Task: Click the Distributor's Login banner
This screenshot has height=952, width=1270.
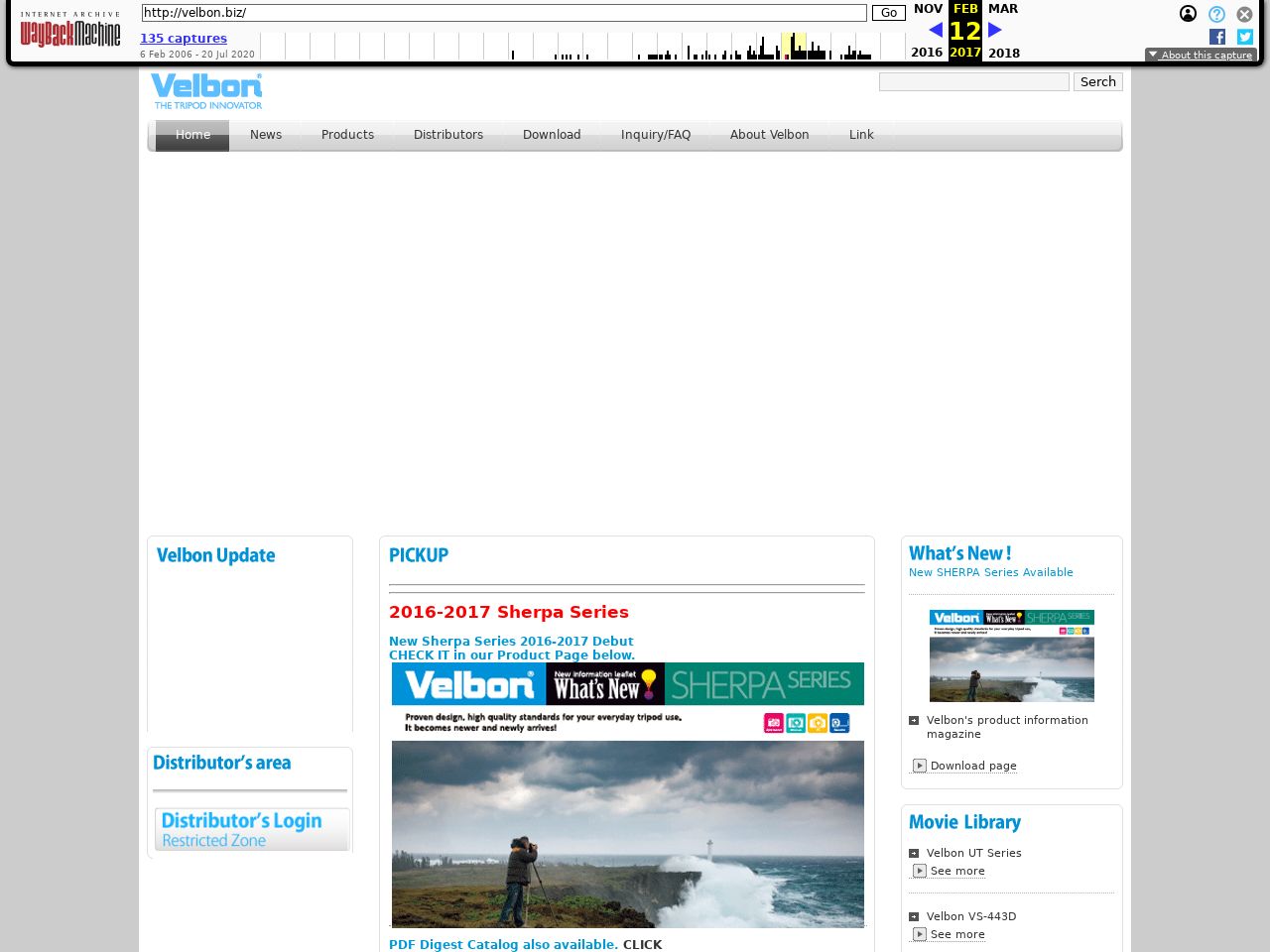Action: coord(252,829)
